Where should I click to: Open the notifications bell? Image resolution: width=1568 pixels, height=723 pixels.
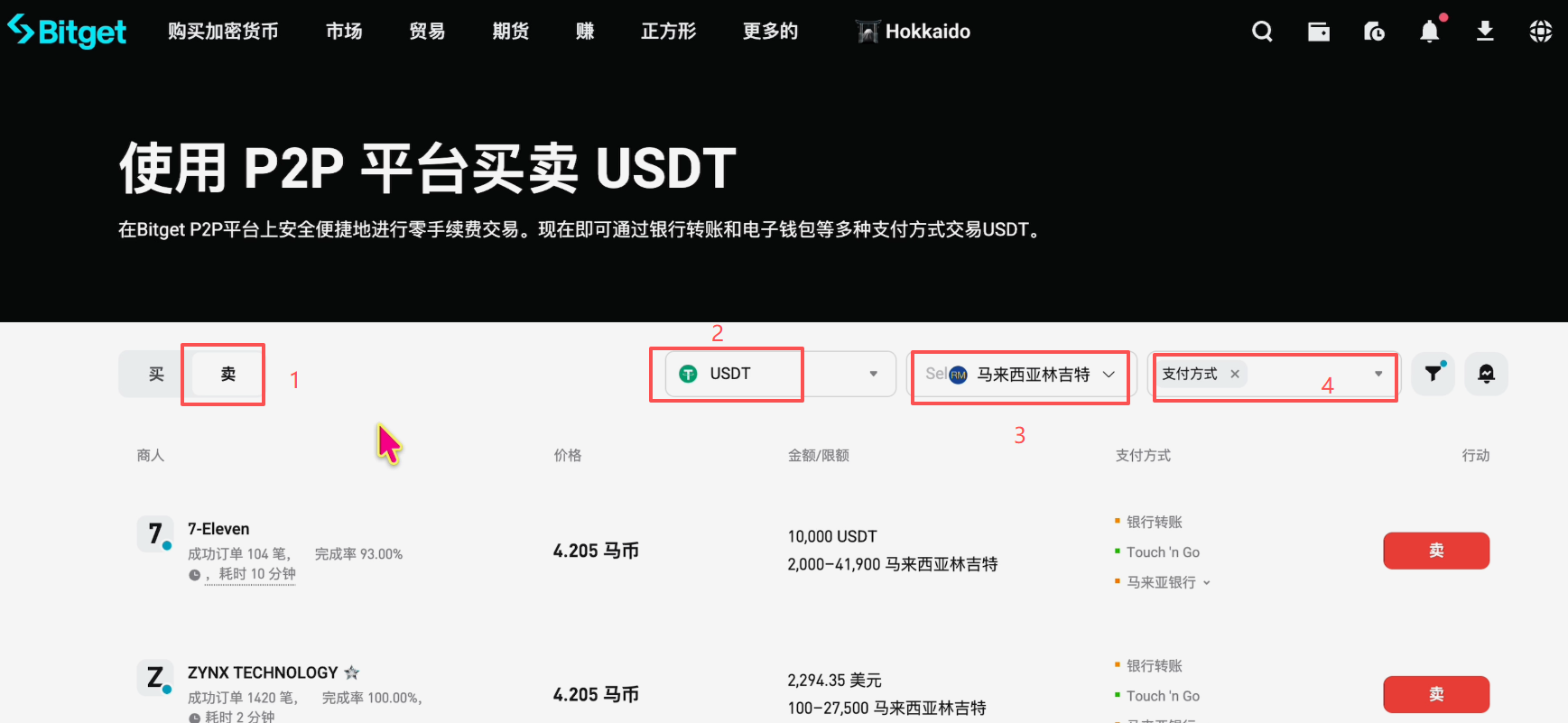click(1430, 32)
